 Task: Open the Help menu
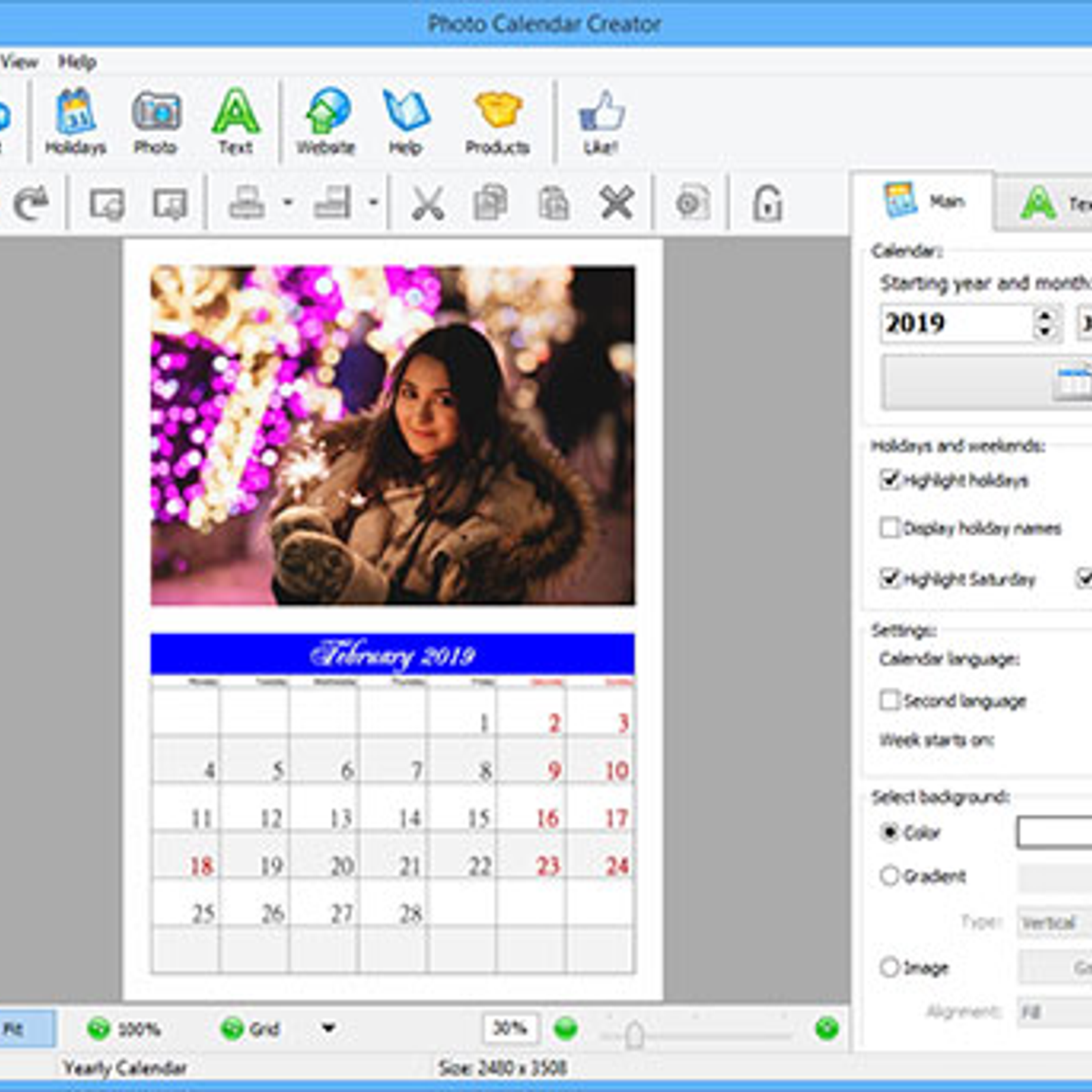click(x=76, y=62)
